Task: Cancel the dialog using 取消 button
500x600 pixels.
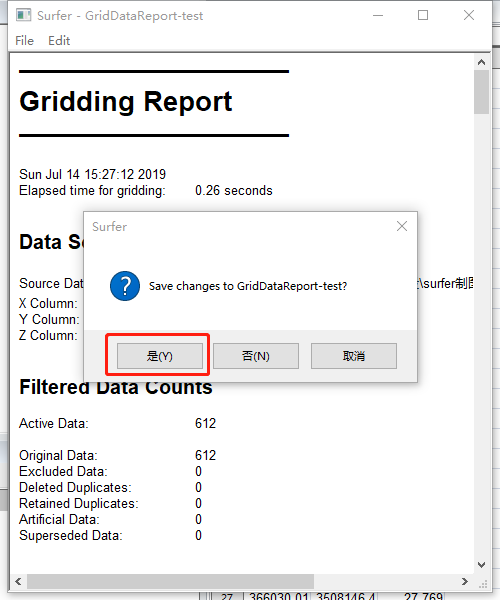Action: (354, 356)
